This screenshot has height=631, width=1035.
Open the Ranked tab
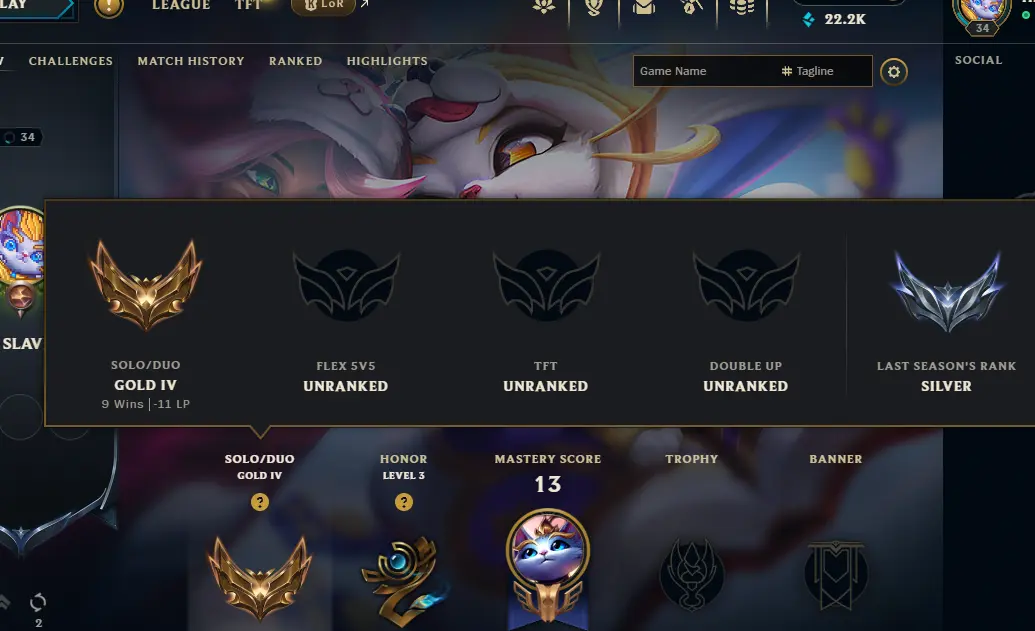296,61
